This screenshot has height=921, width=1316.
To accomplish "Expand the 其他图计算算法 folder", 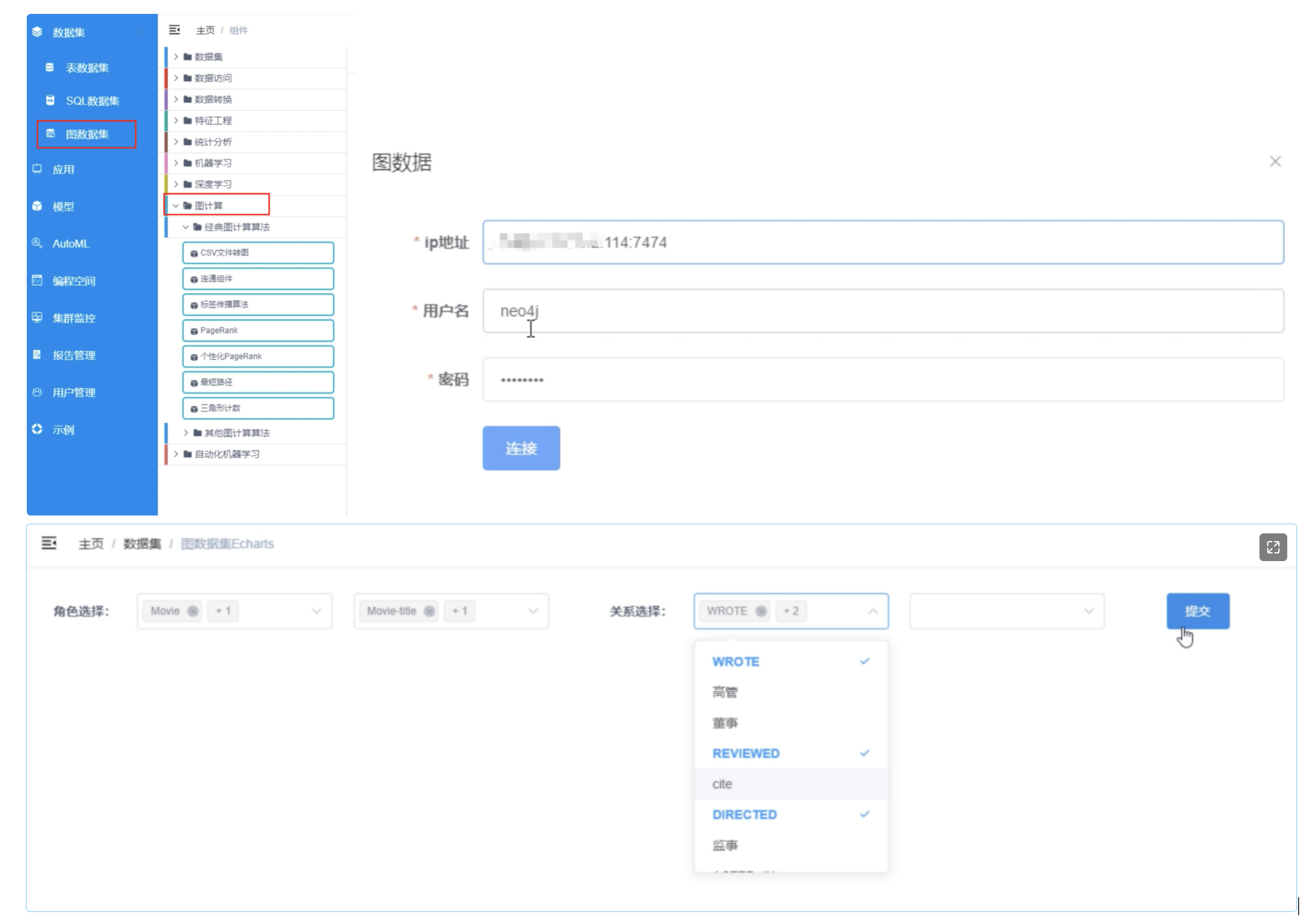I will tap(186, 433).
